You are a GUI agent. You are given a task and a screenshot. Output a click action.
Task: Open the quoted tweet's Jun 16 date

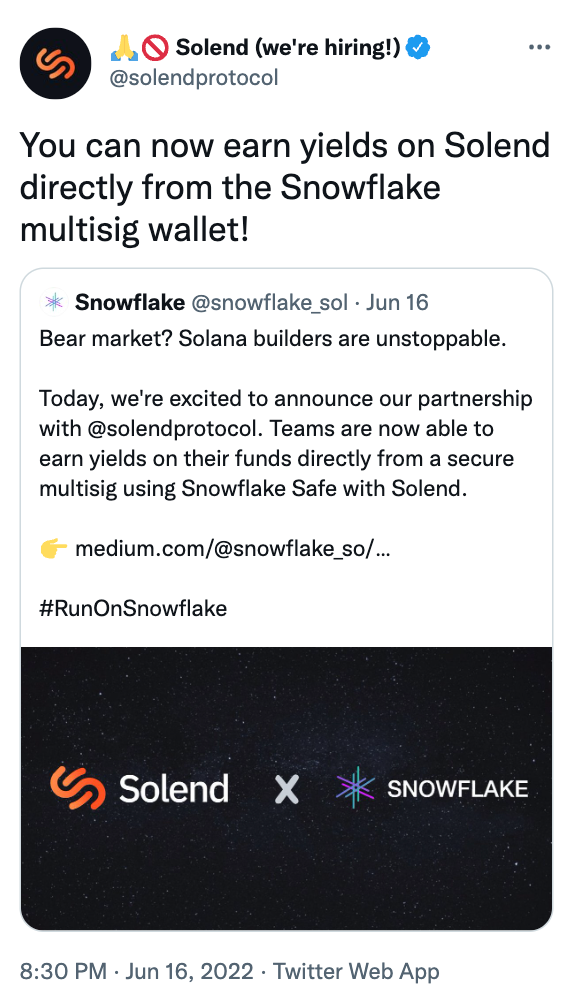[x=397, y=302]
